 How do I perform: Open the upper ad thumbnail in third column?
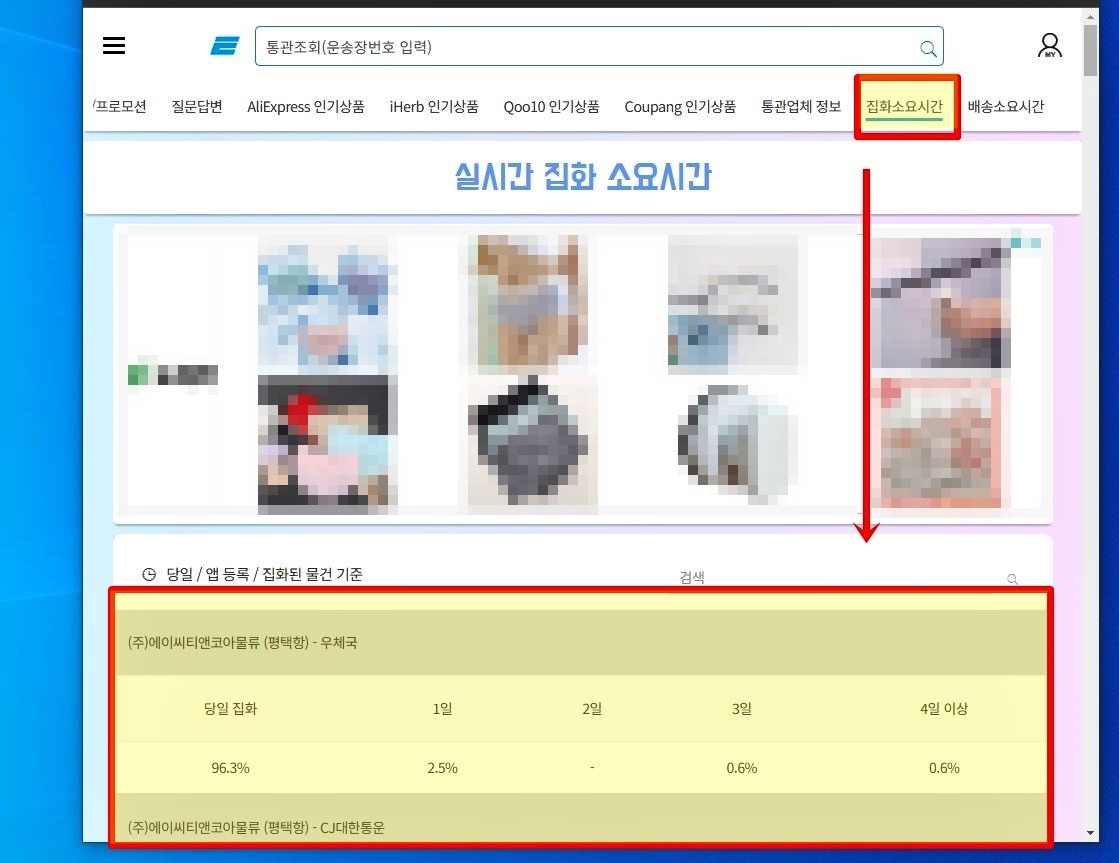732,303
